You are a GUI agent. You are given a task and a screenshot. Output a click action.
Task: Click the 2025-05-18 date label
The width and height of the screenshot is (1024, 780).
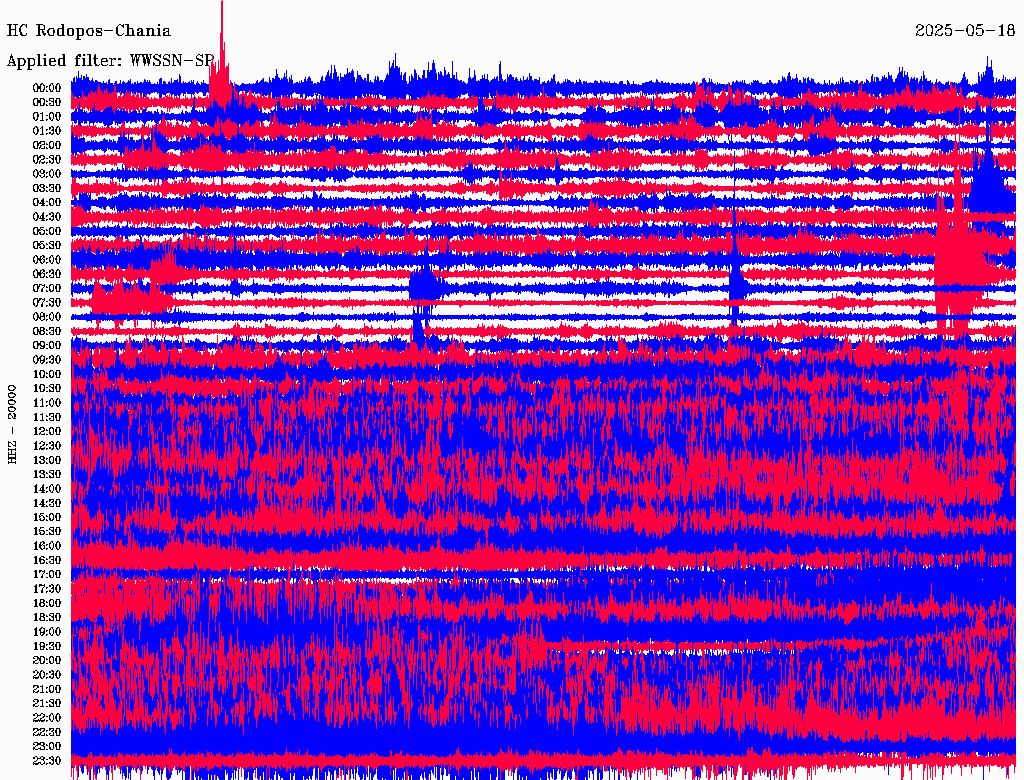(964, 31)
